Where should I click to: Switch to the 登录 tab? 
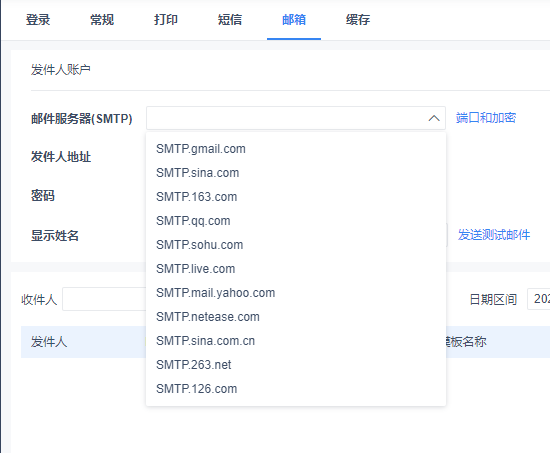(x=38, y=20)
